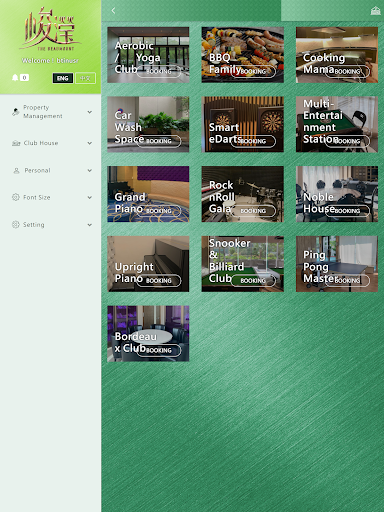Book the Upright Piano room
The width and height of the screenshot is (384, 512).
[159, 280]
